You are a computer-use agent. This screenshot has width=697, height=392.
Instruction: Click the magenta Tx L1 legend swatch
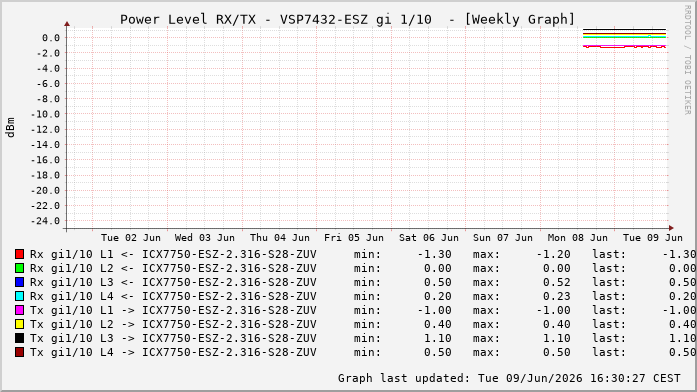(x=20, y=310)
